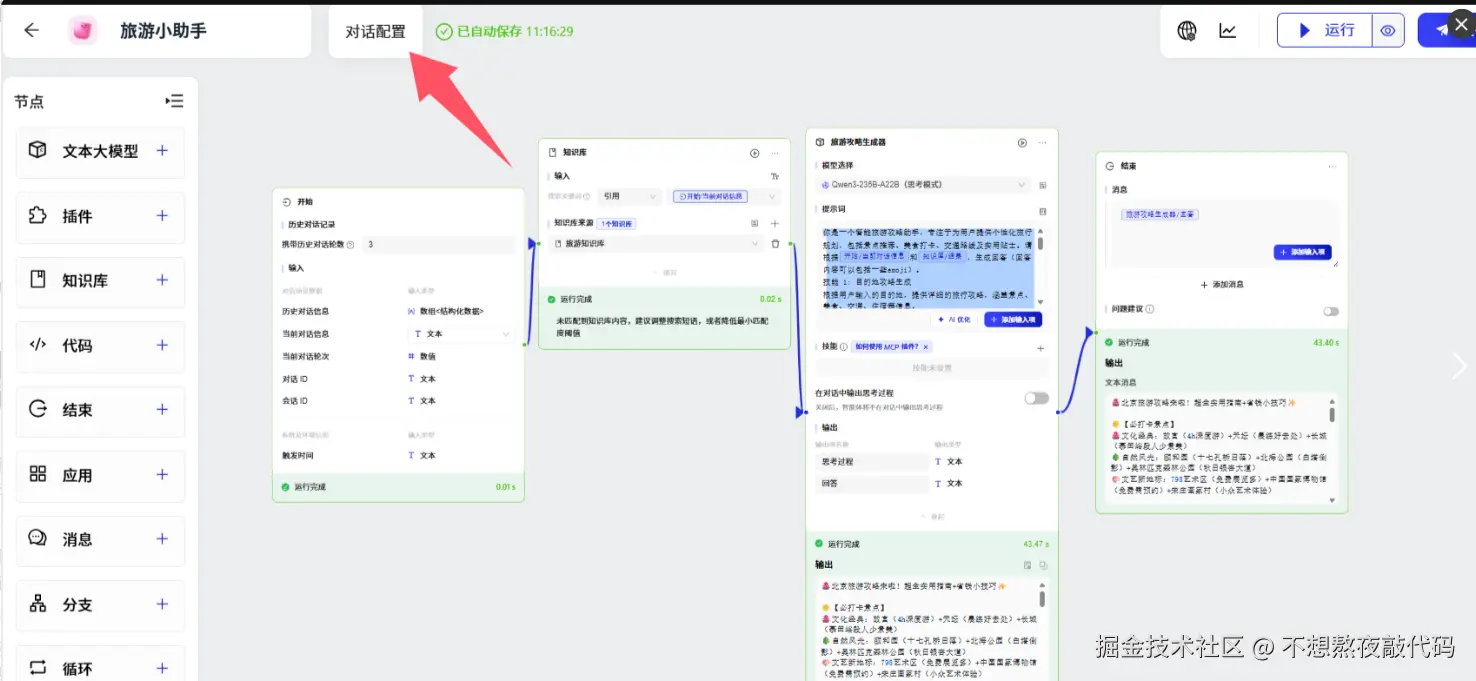Open the Qwen3-235B-A22B model dropdown
Image resolution: width=1476 pixels, height=681 pixels.
(x=923, y=185)
